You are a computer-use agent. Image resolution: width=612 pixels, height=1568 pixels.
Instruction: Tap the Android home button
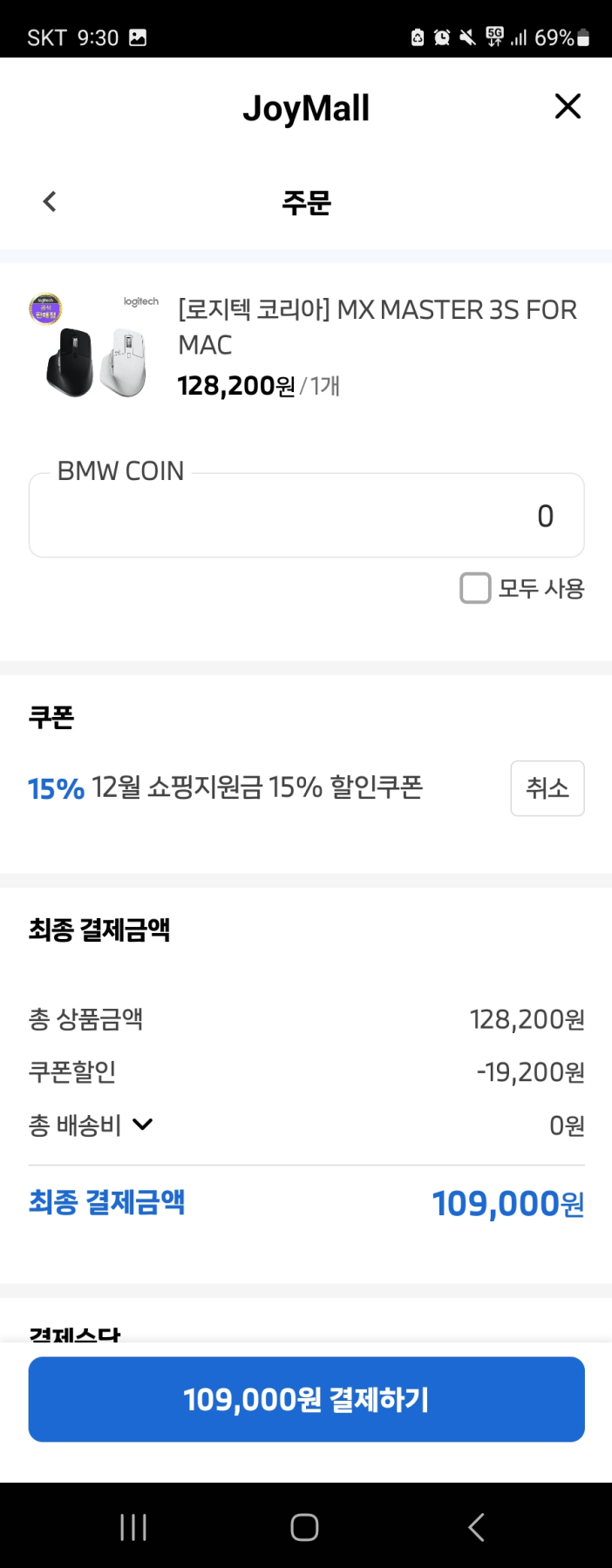pyautogui.click(x=304, y=1527)
